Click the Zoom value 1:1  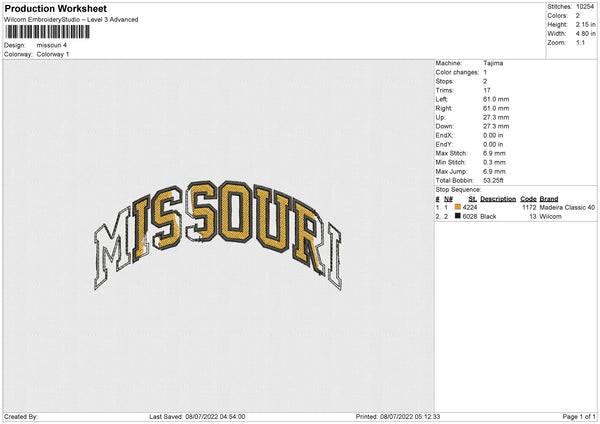click(x=580, y=42)
